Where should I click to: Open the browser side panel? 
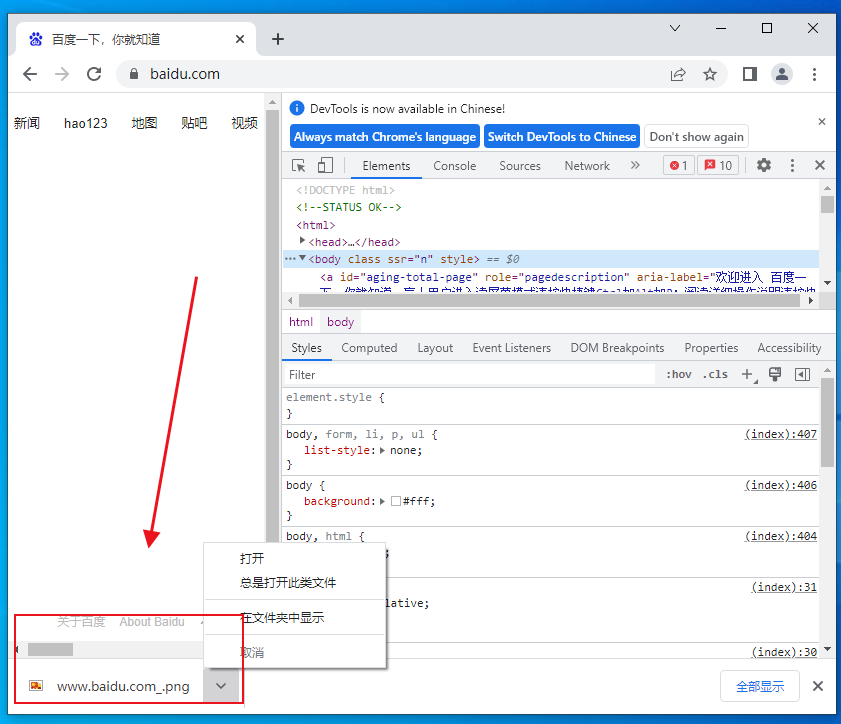[x=750, y=74]
